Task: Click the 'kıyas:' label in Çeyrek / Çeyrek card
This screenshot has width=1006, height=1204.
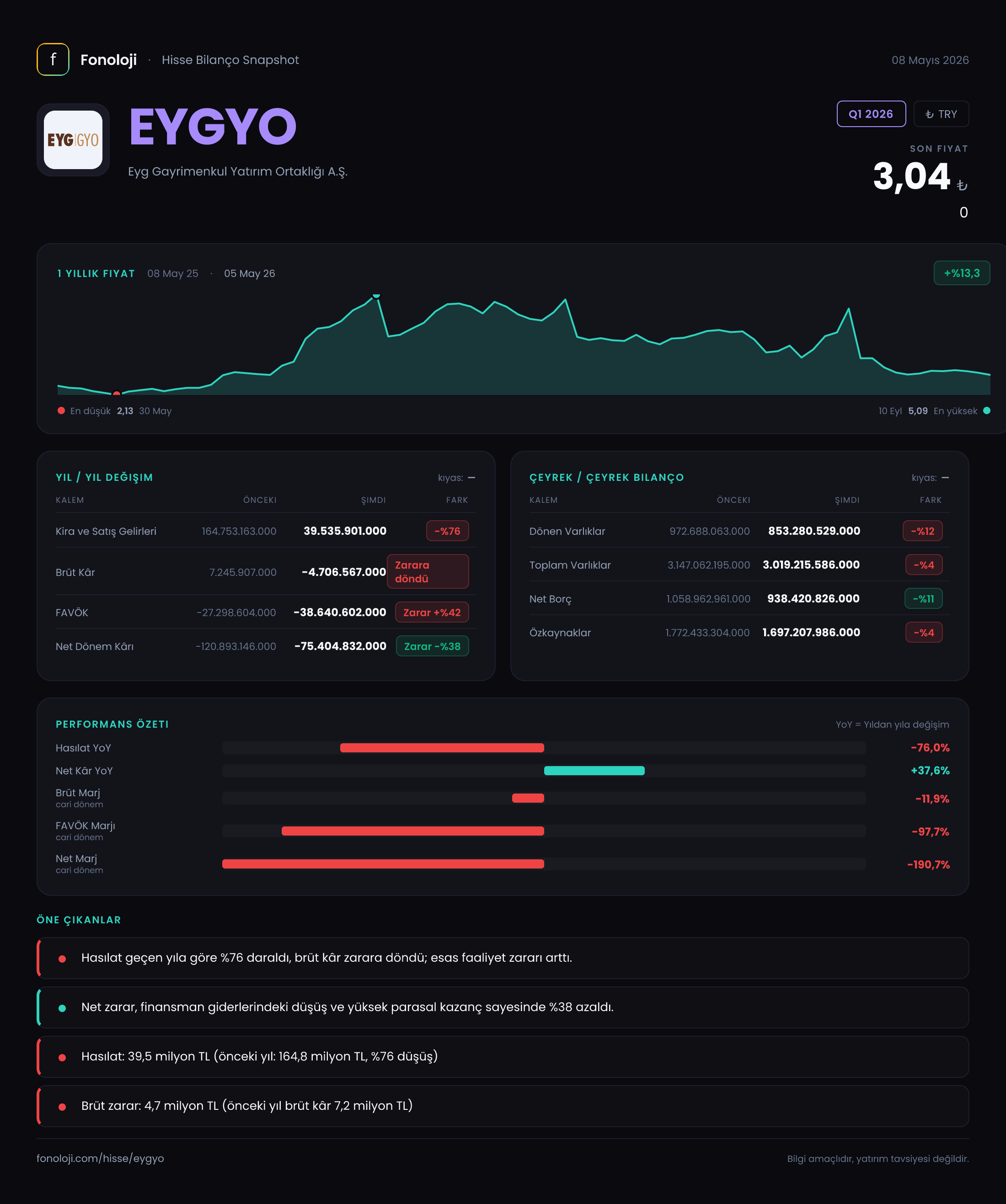Action: pyautogui.click(x=924, y=478)
